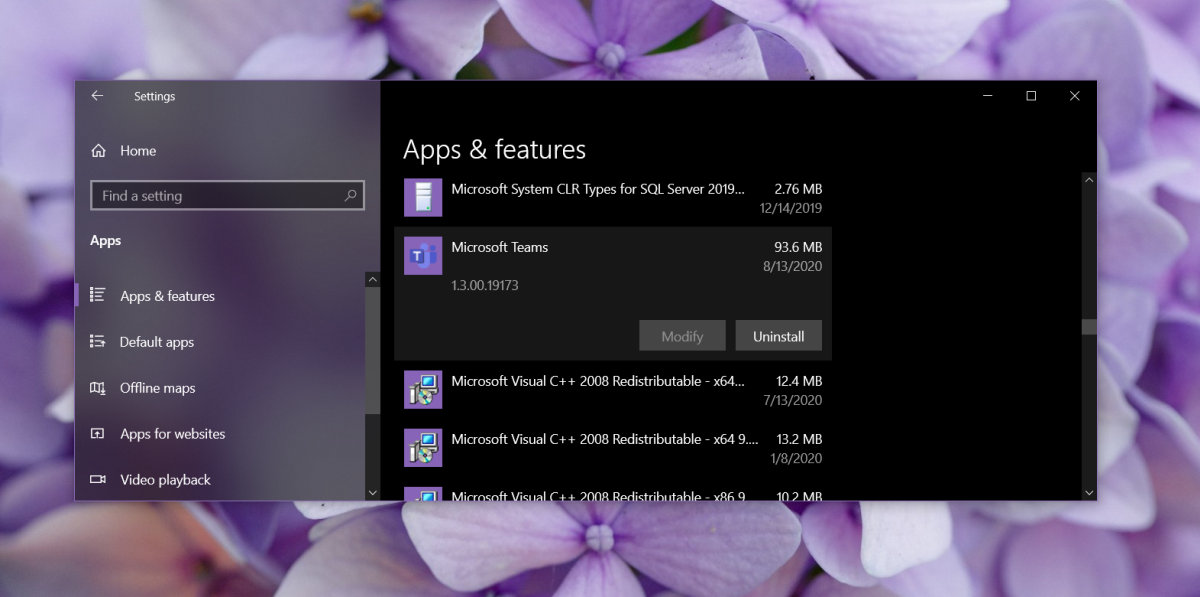Click the Apps & features sidebar icon

point(97,295)
